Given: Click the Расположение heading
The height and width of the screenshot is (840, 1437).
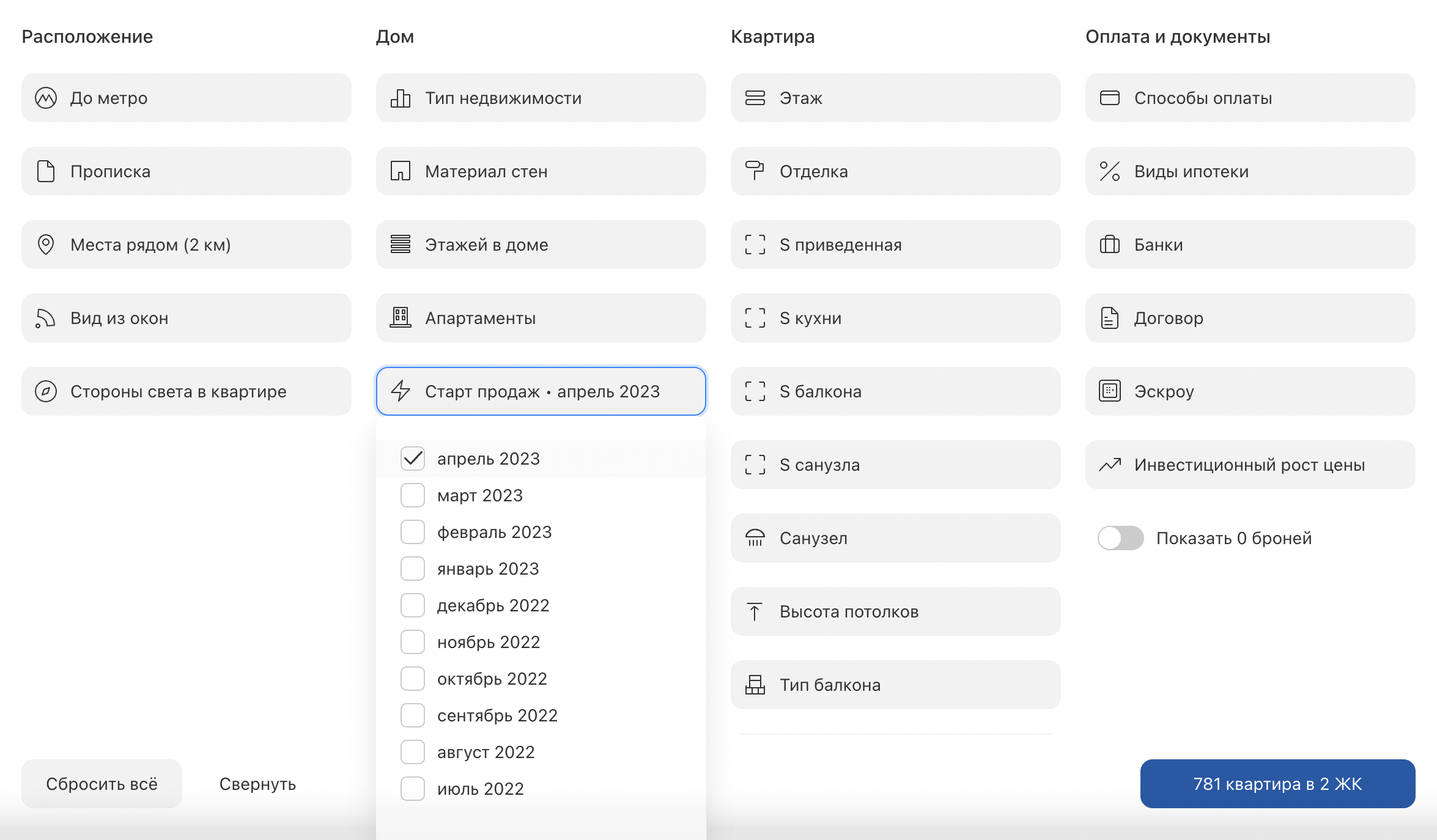Looking at the screenshot, I should point(87,37).
